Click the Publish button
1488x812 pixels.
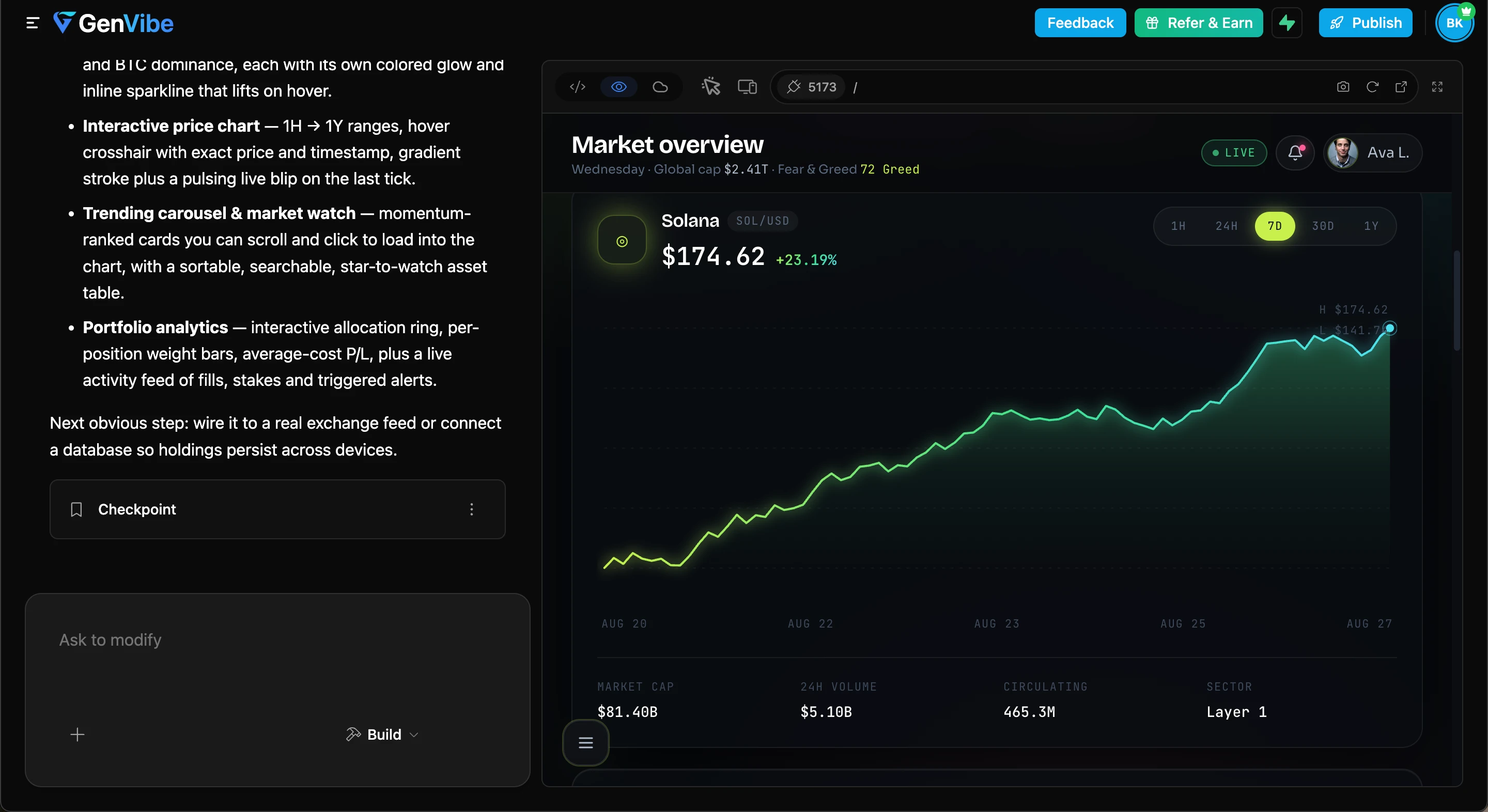tap(1366, 23)
